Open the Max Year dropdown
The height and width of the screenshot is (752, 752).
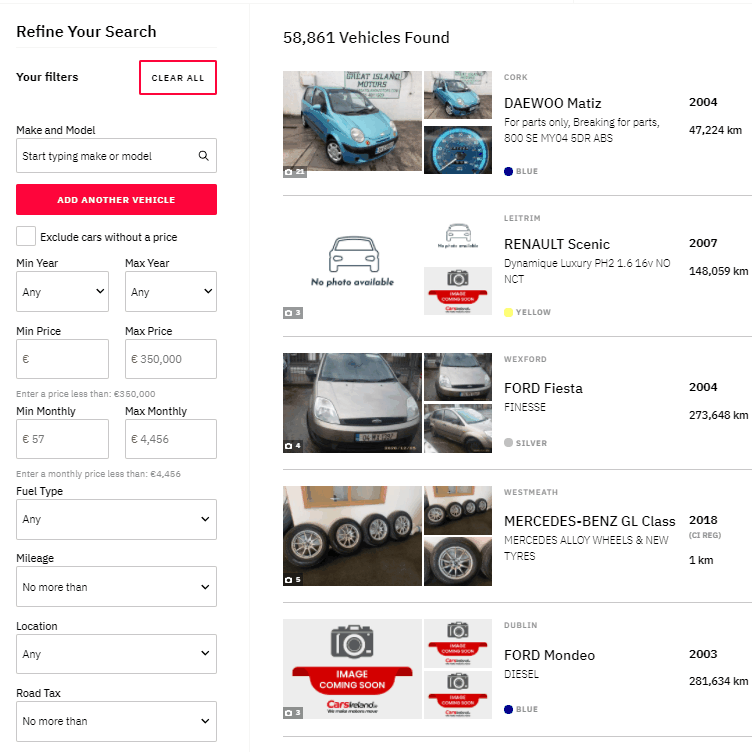click(171, 292)
